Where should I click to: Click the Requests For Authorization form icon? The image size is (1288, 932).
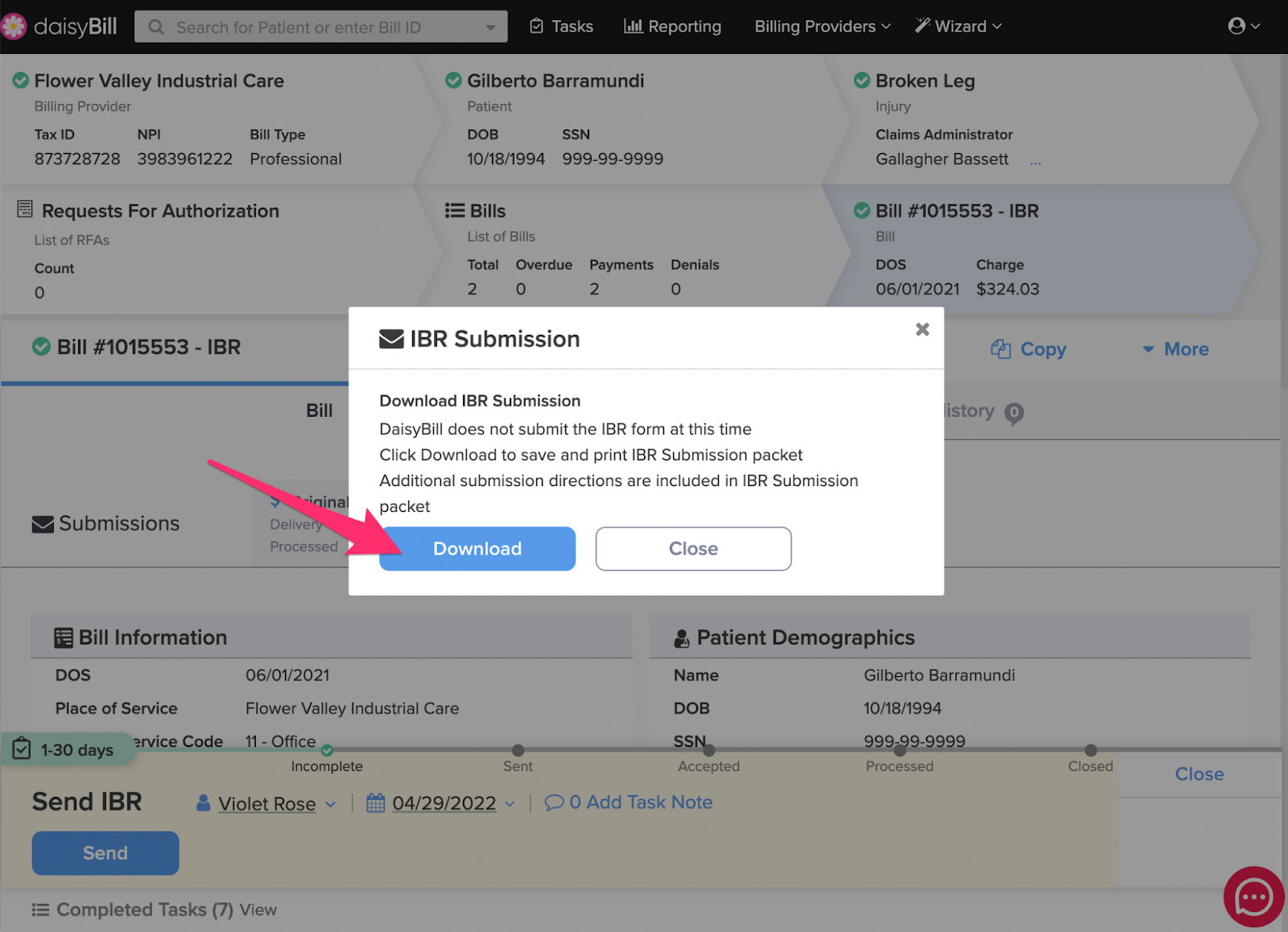(25, 209)
